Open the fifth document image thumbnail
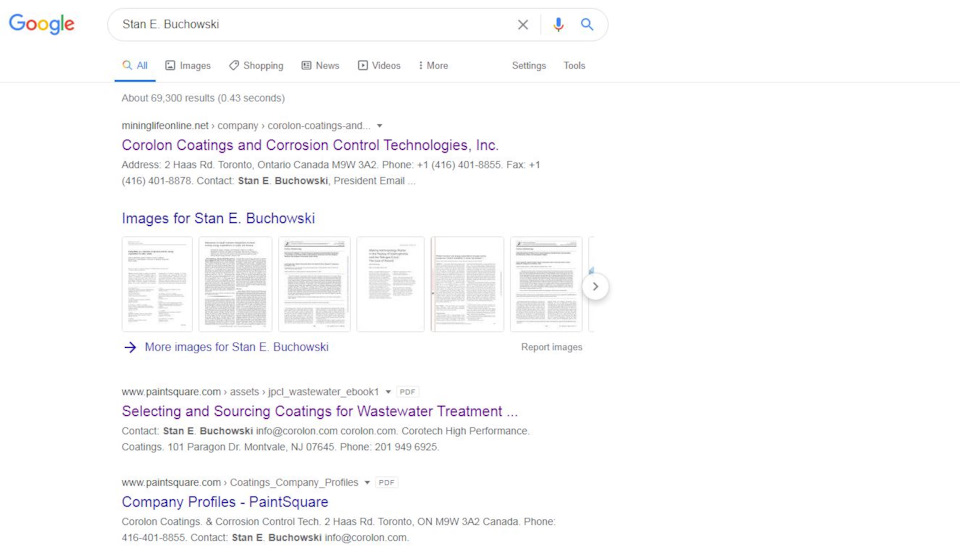The height and width of the screenshot is (557, 960). (467, 284)
